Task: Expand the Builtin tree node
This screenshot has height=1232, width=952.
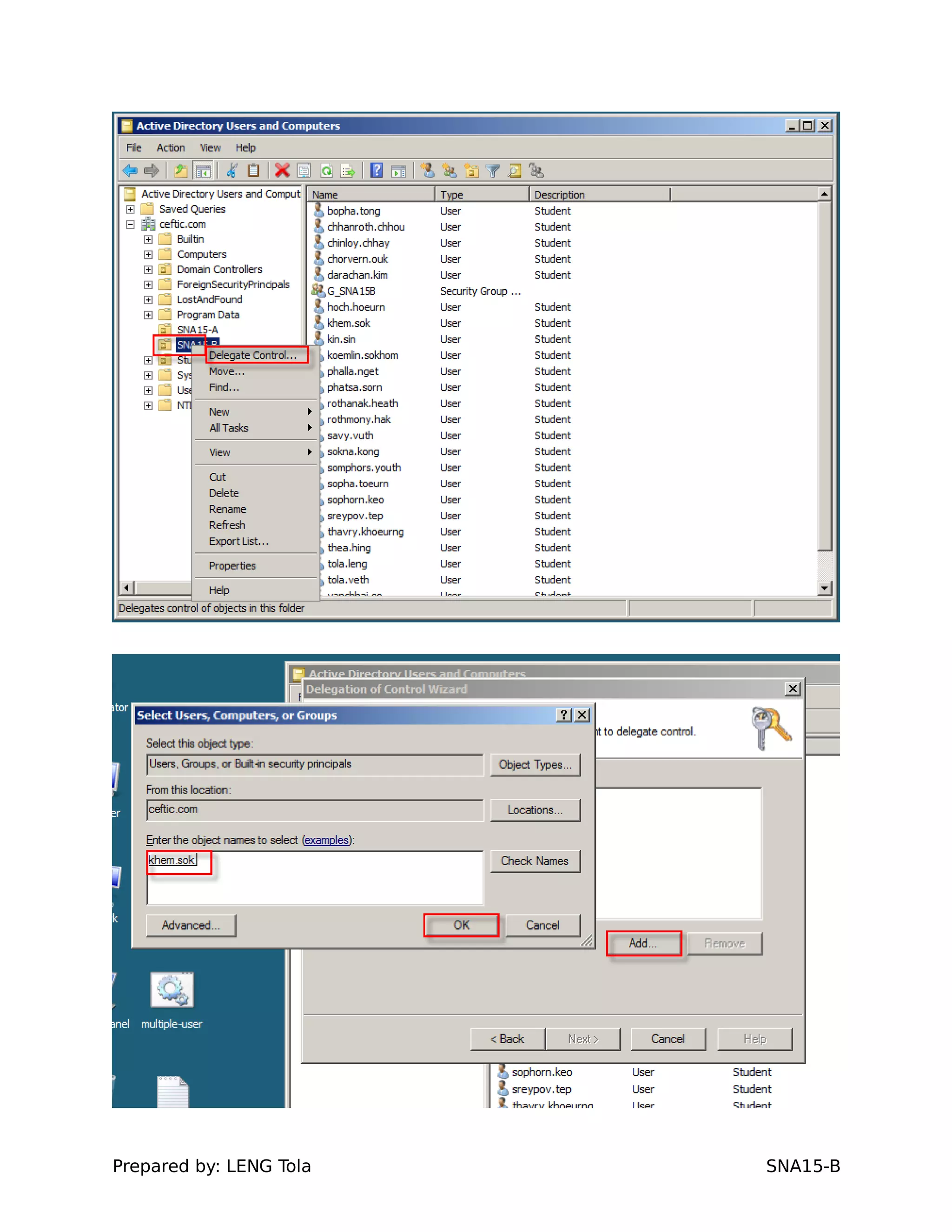Action: (x=148, y=239)
